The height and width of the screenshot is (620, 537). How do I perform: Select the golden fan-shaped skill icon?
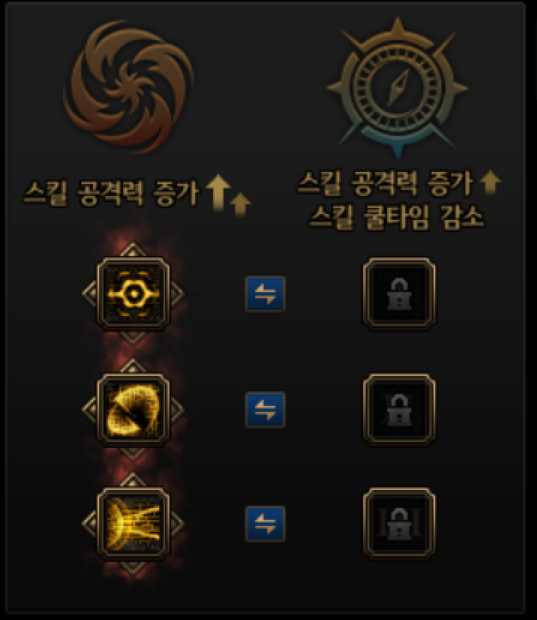(x=133, y=410)
